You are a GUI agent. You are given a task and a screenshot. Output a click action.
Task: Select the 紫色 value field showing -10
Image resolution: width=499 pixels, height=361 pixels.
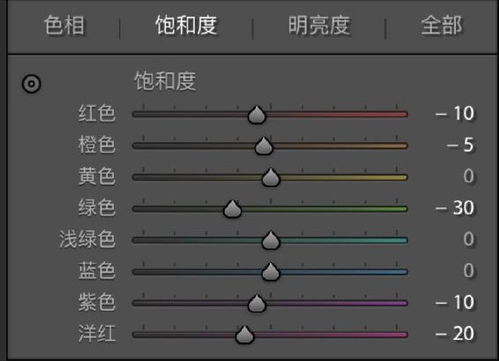454,302
